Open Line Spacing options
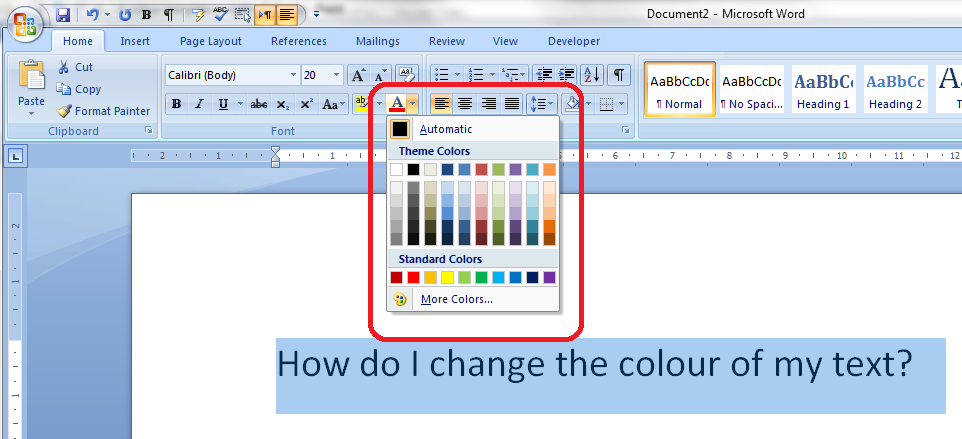 click(542, 104)
